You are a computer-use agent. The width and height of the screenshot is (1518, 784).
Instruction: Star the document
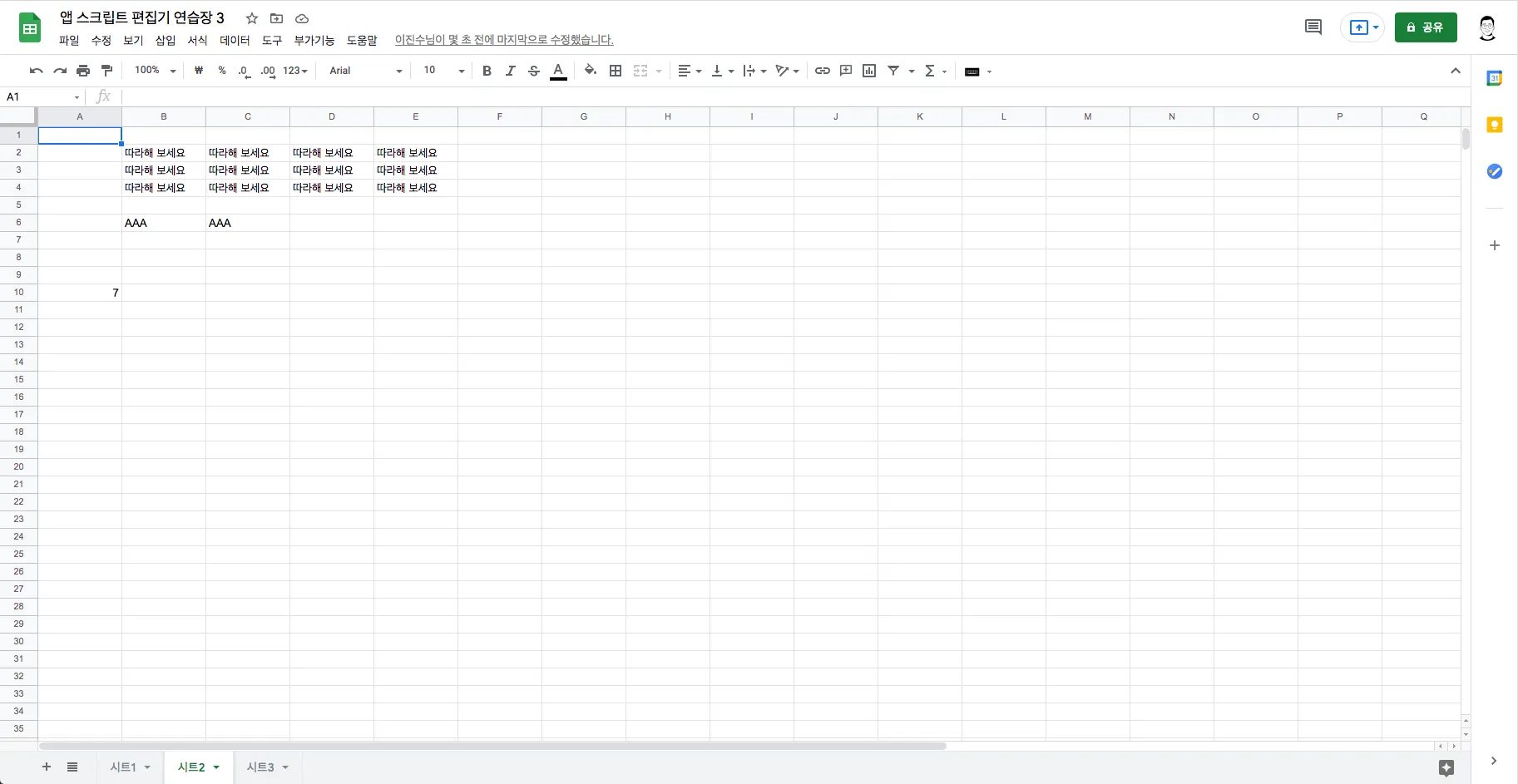252,18
